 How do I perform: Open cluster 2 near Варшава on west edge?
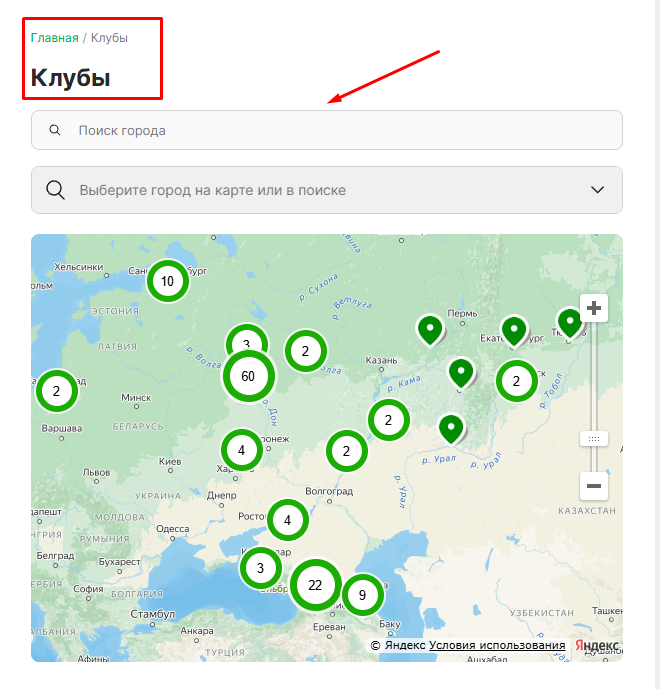[x=57, y=391]
